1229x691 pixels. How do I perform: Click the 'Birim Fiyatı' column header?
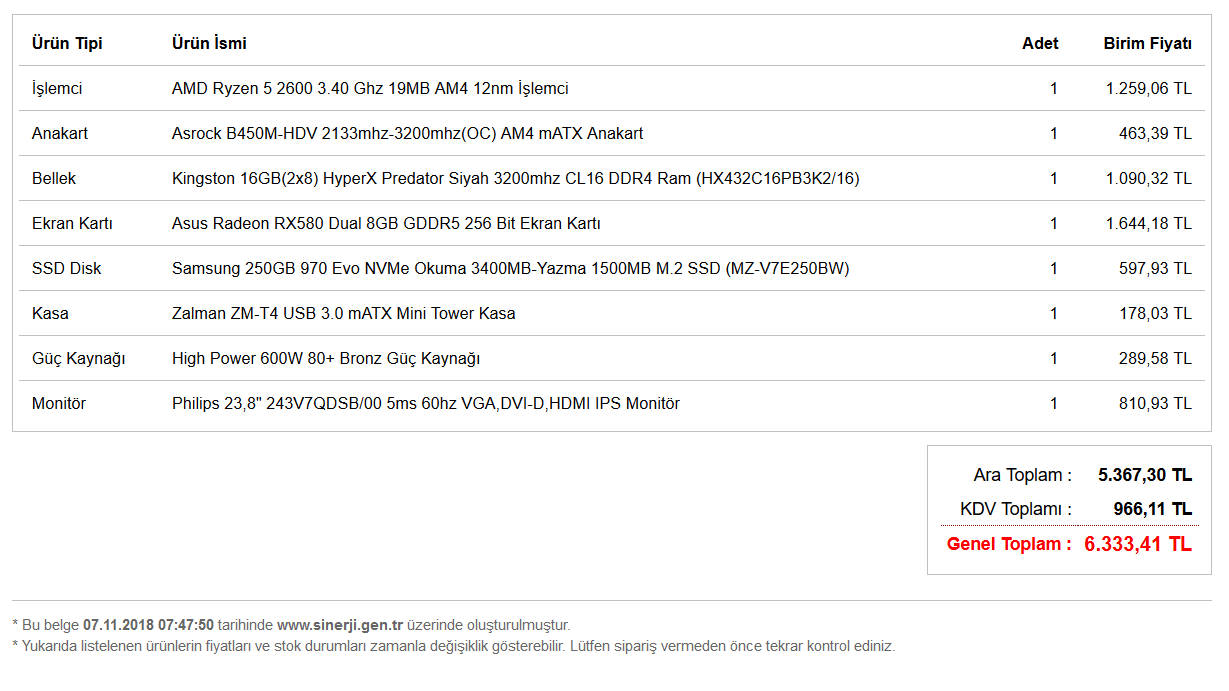[x=1148, y=43]
